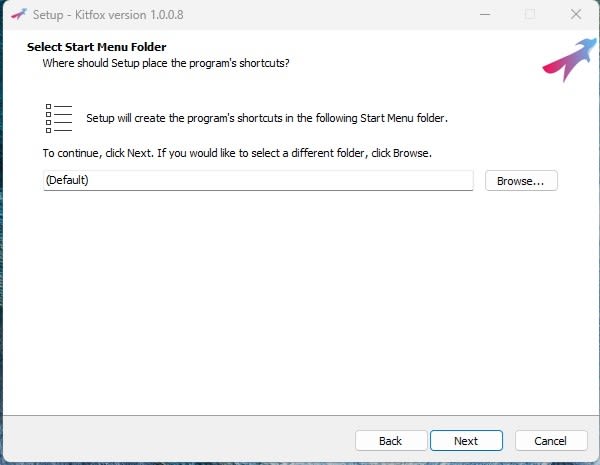Click the word 'Browse' in the instruction sentence

[411, 153]
